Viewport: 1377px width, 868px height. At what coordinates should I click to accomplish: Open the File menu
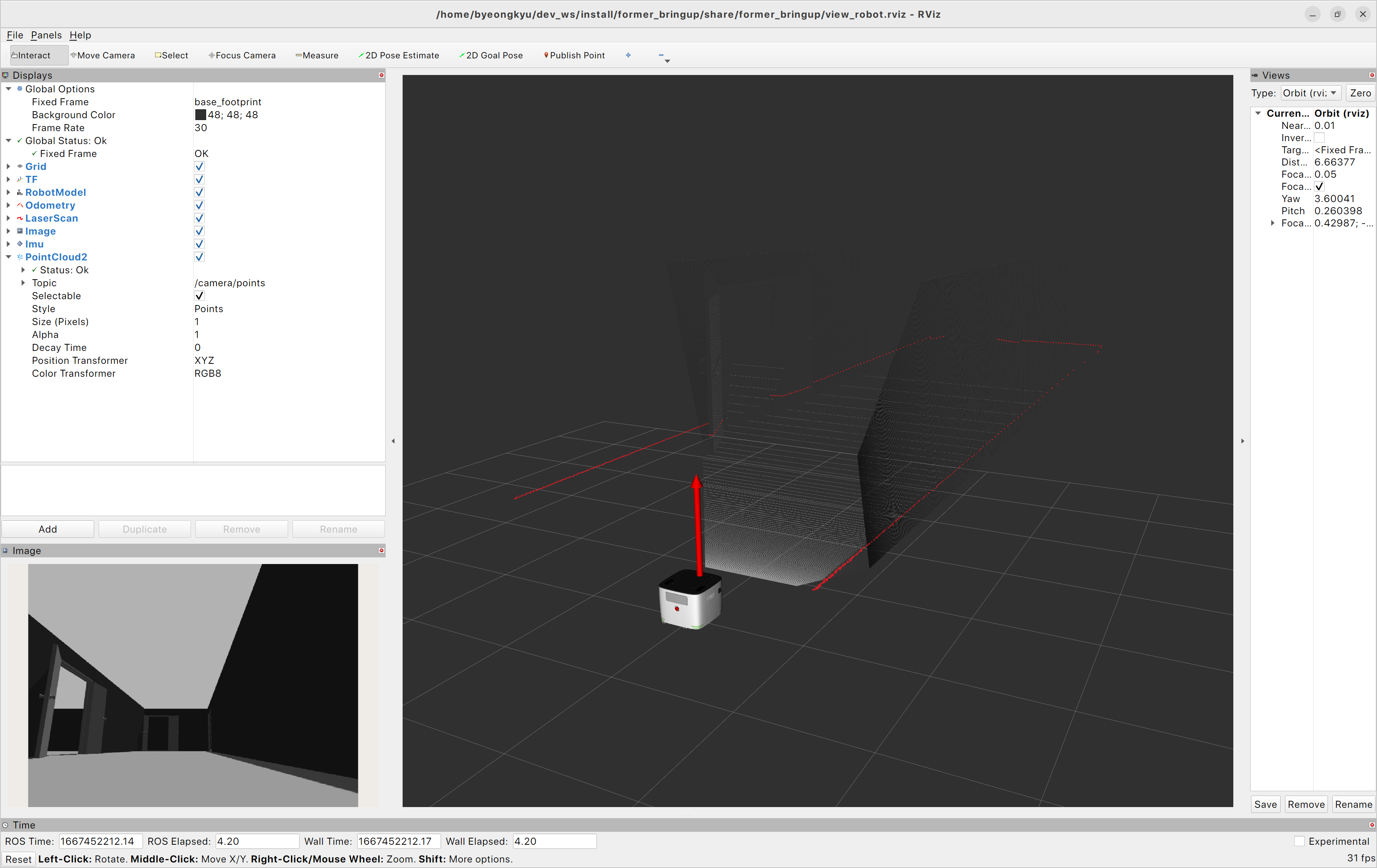click(x=14, y=35)
